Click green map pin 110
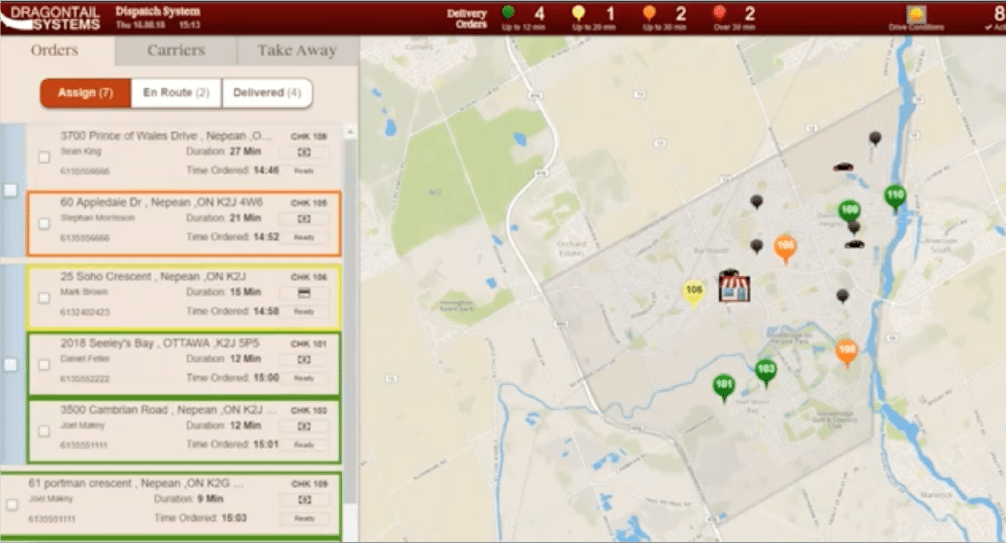Image resolution: width=1006 pixels, height=543 pixels. (x=895, y=196)
